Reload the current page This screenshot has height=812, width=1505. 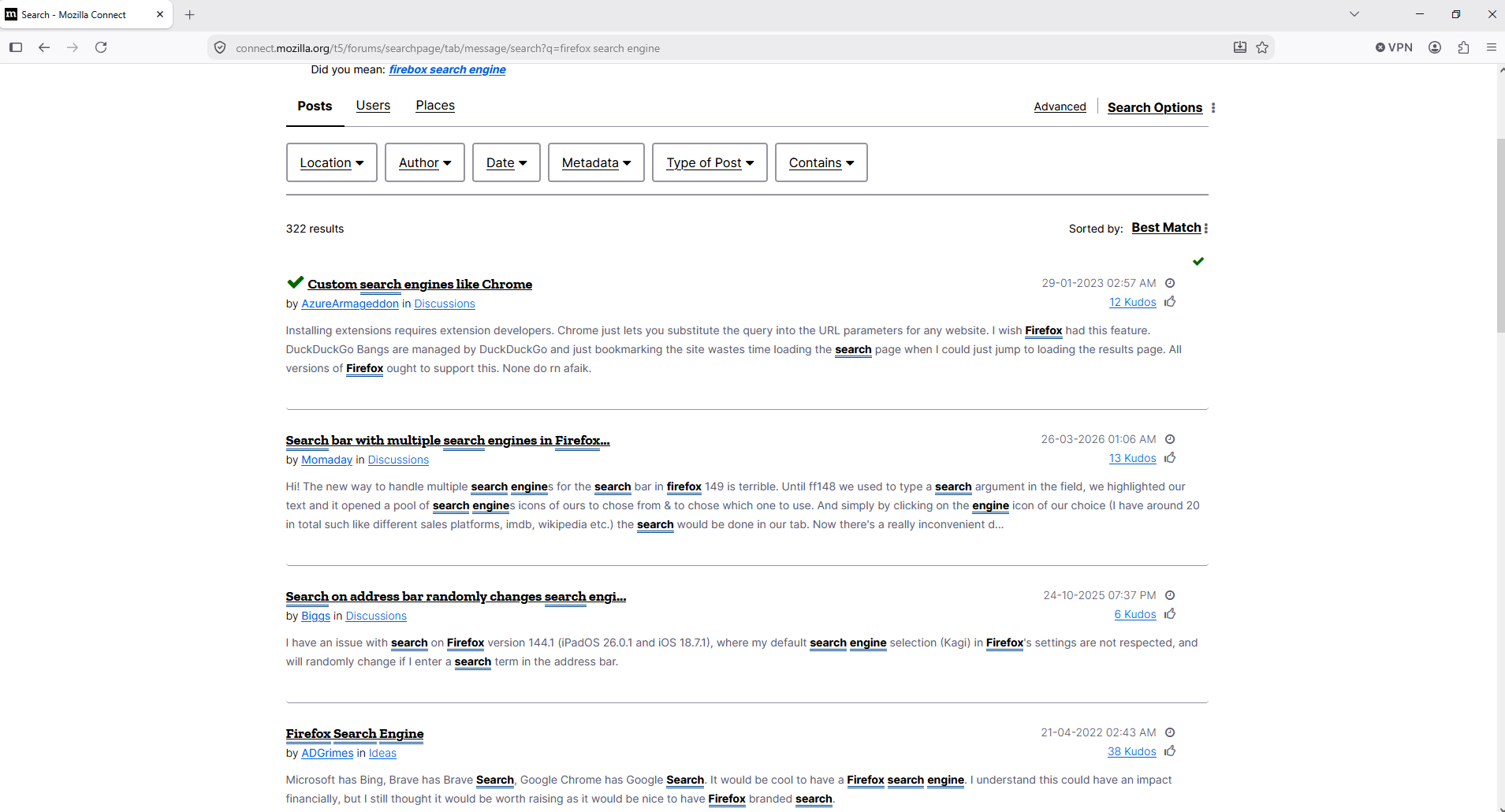tap(101, 47)
